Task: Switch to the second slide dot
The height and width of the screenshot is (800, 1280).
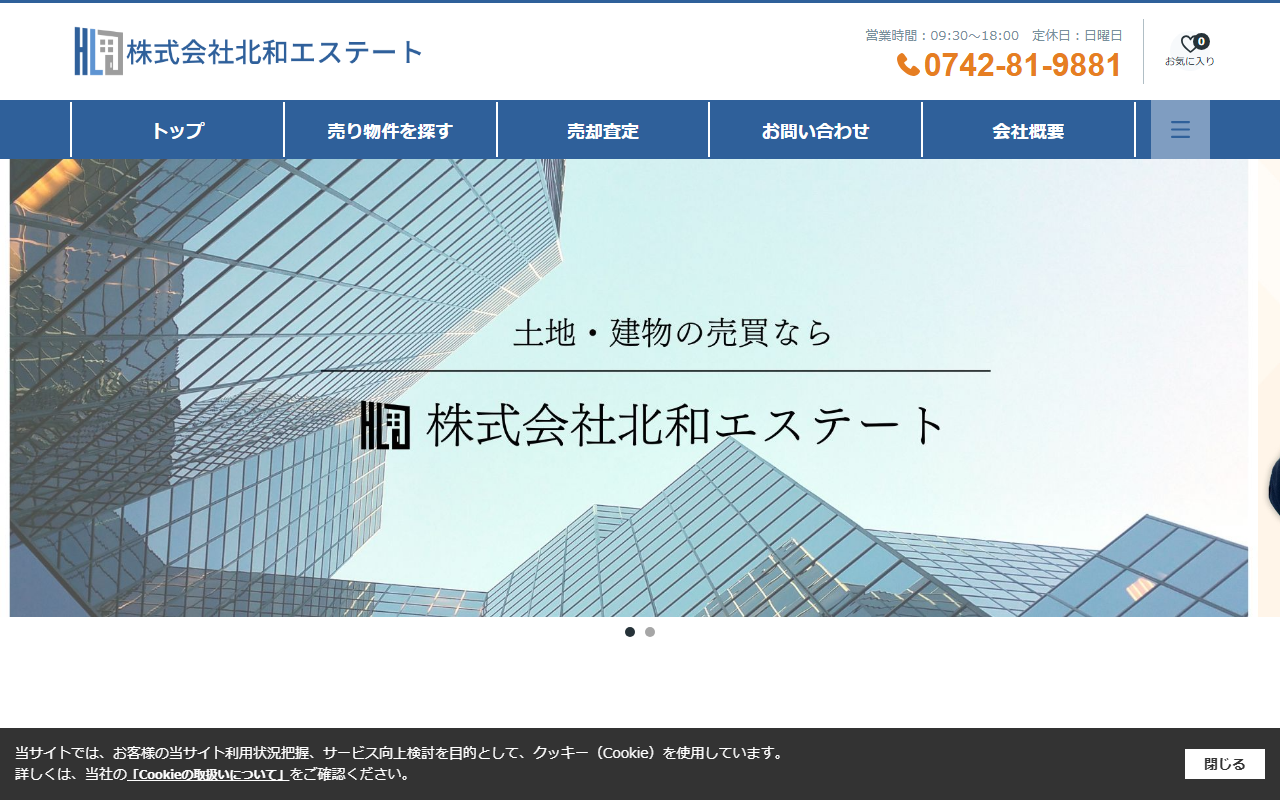Action: (650, 632)
